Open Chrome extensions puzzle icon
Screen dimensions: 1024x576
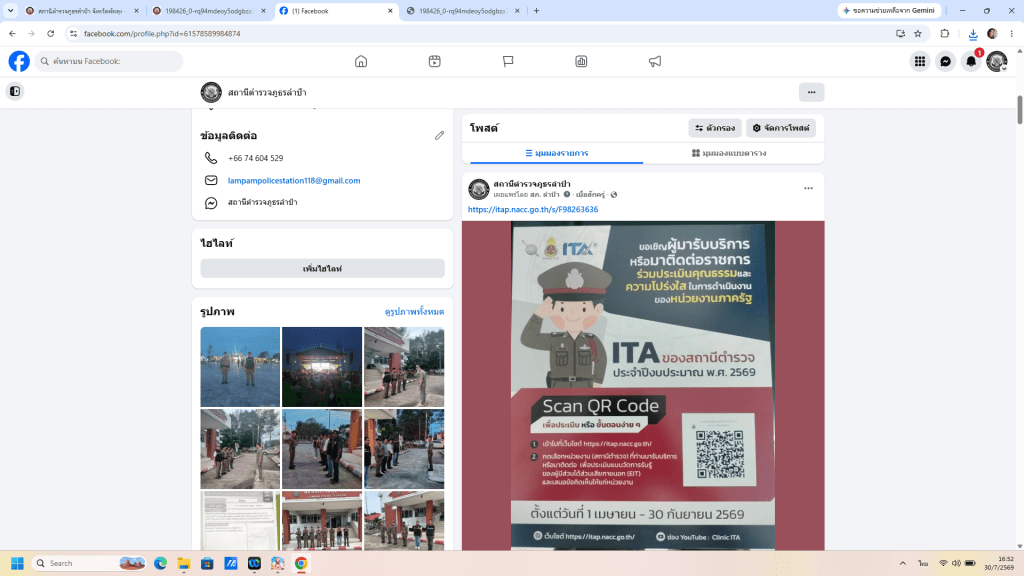pyautogui.click(x=944, y=33)
